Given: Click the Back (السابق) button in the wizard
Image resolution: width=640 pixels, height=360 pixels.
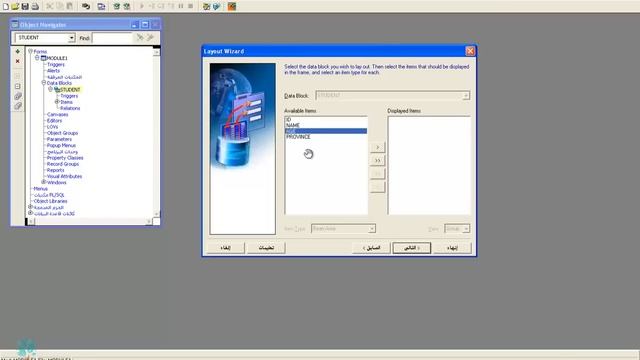Looking at the screenshot, I should click(x=371, y=248).
